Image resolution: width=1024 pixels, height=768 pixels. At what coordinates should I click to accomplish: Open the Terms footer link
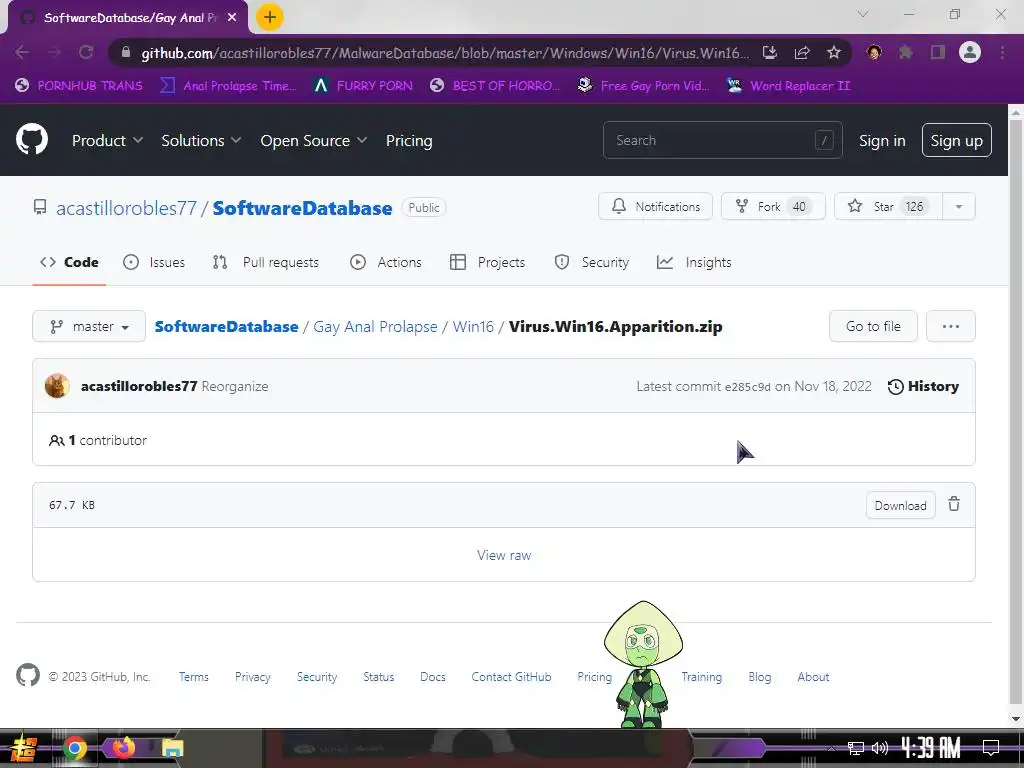(194, 677)
